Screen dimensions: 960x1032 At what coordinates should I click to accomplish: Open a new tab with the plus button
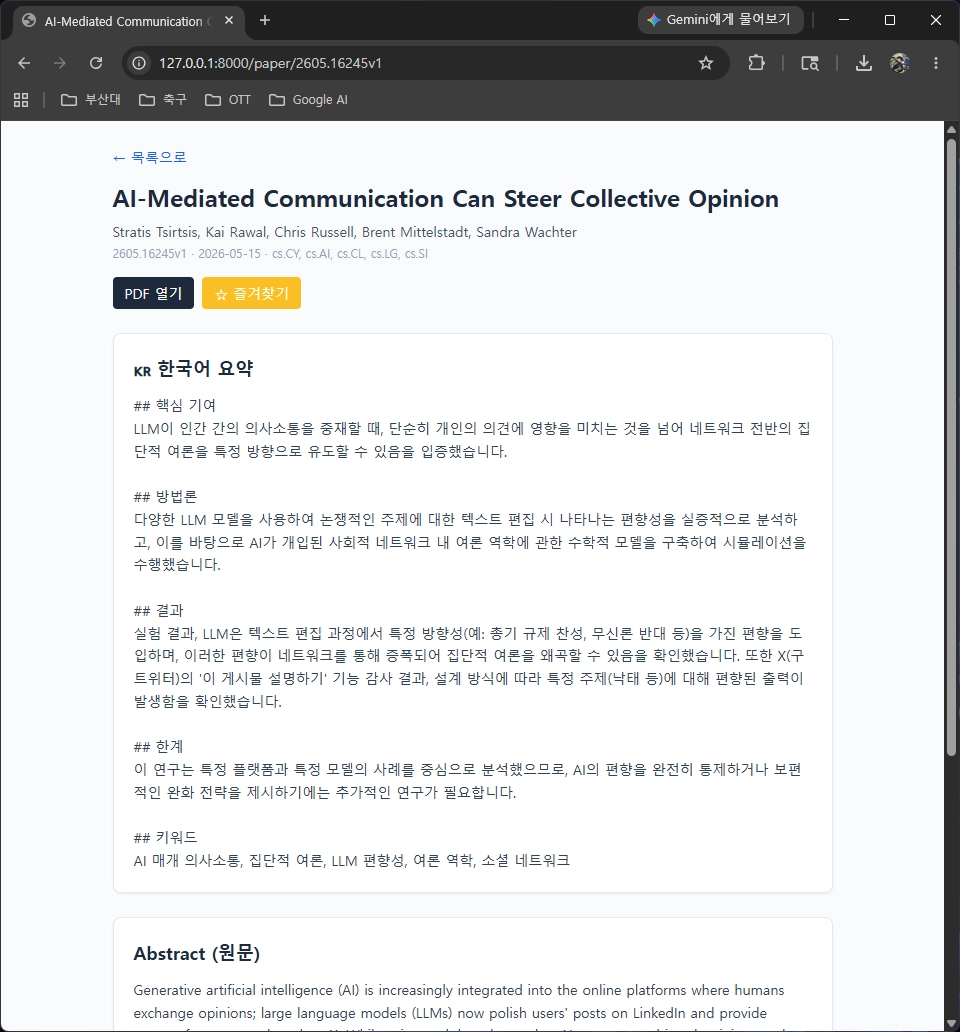(x=265, y=20)
